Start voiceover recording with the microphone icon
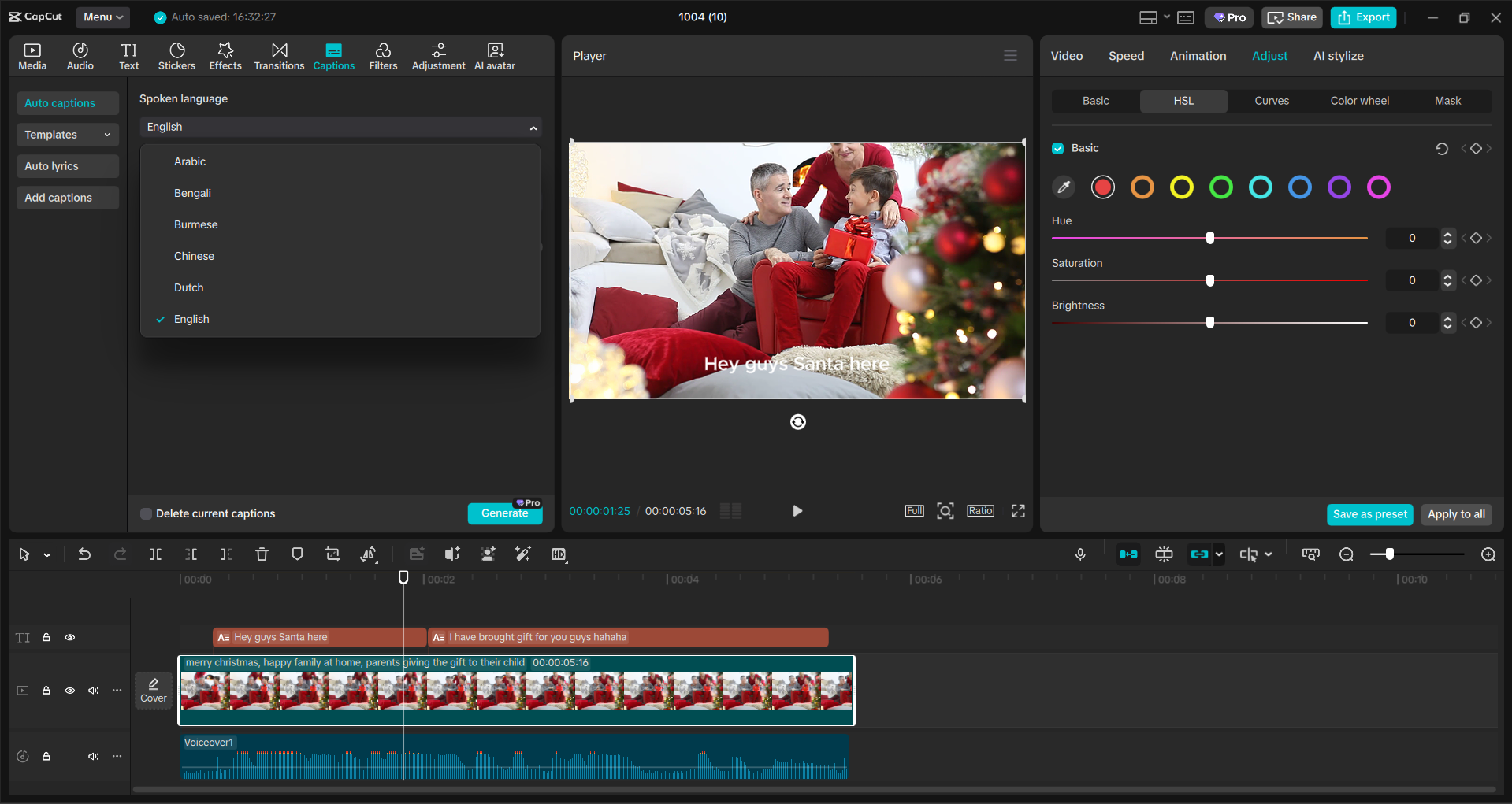Screen dimensions: 1512x804 coord(1080,554)
